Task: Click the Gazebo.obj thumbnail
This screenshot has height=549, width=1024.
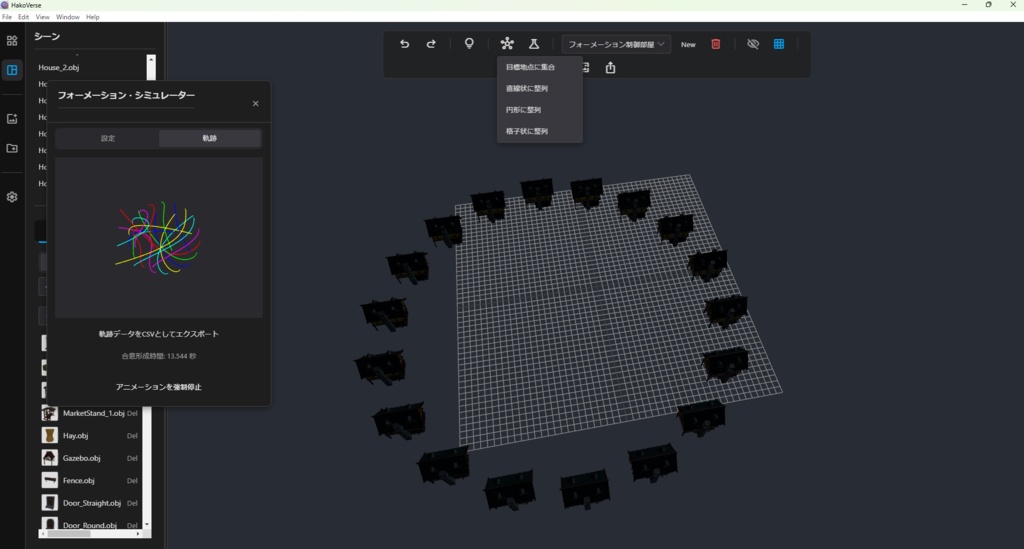Action: pos(49,458)
